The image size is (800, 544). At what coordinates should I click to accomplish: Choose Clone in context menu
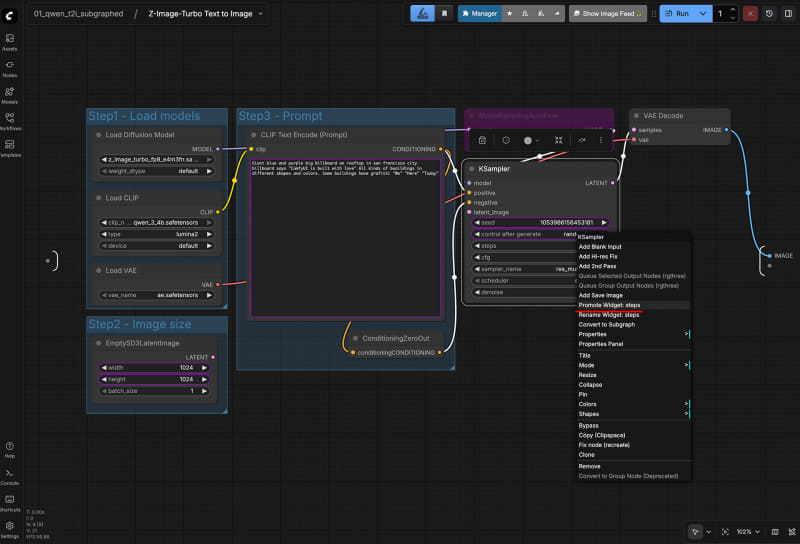tap(633, 455)
